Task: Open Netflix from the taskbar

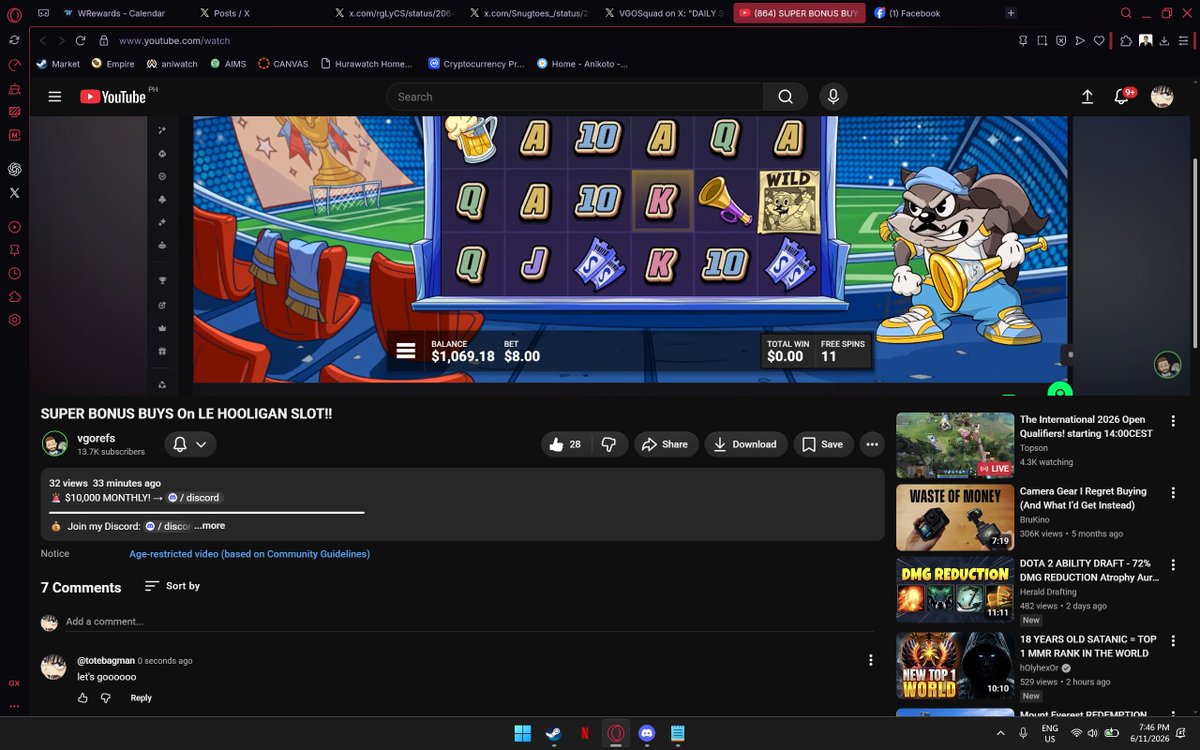Action: coord(584,734)
